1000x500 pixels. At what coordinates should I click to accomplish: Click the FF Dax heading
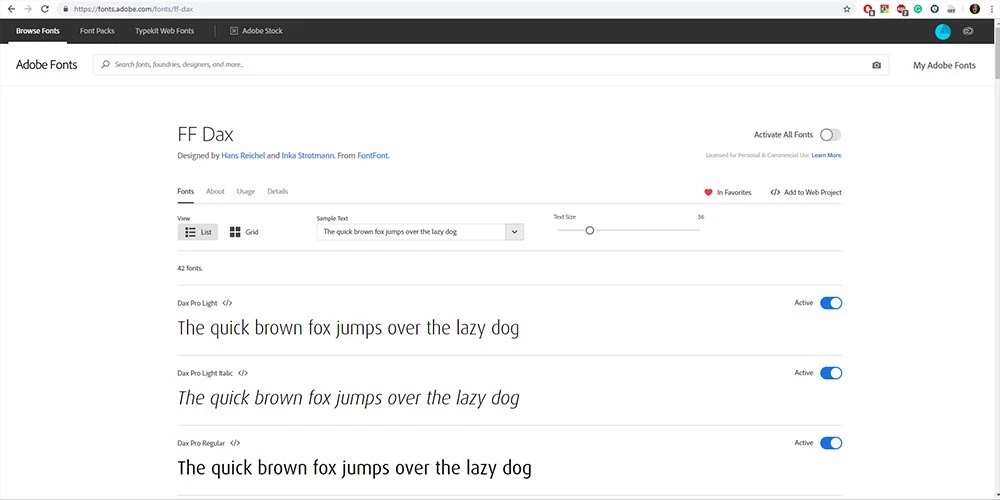(205, 135)
